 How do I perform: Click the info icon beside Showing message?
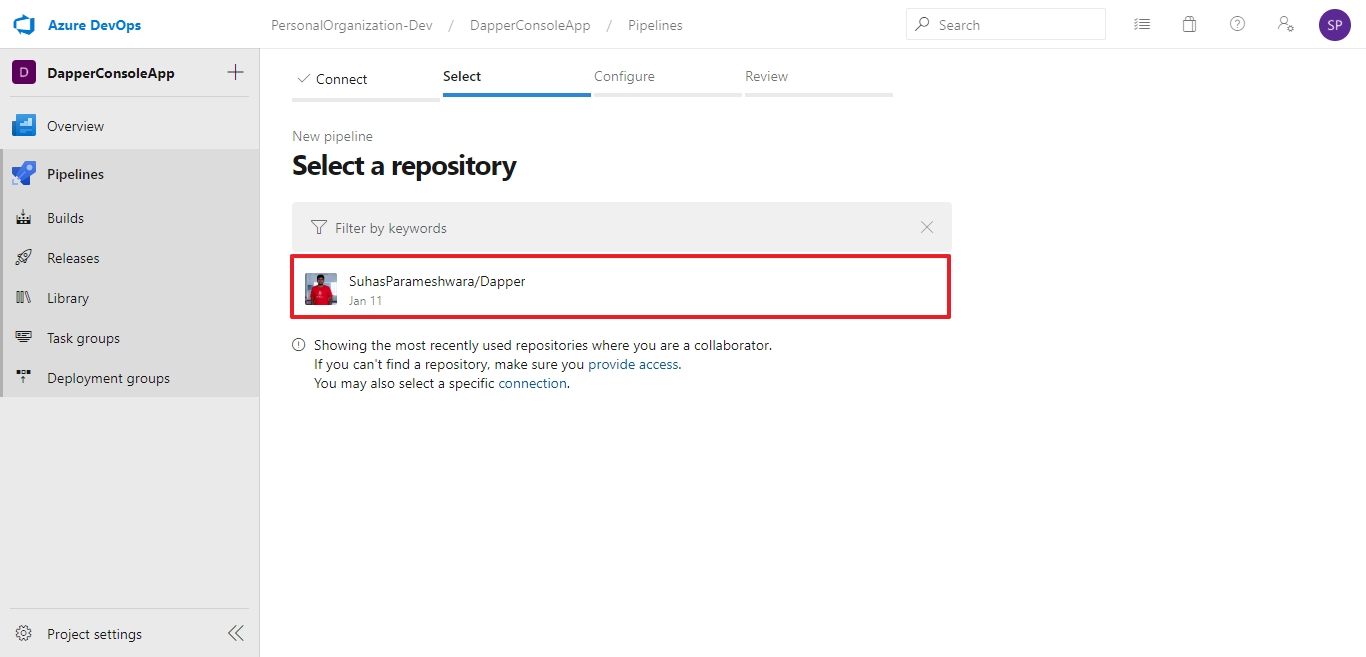pyautogui.click(x=299, y=345)
